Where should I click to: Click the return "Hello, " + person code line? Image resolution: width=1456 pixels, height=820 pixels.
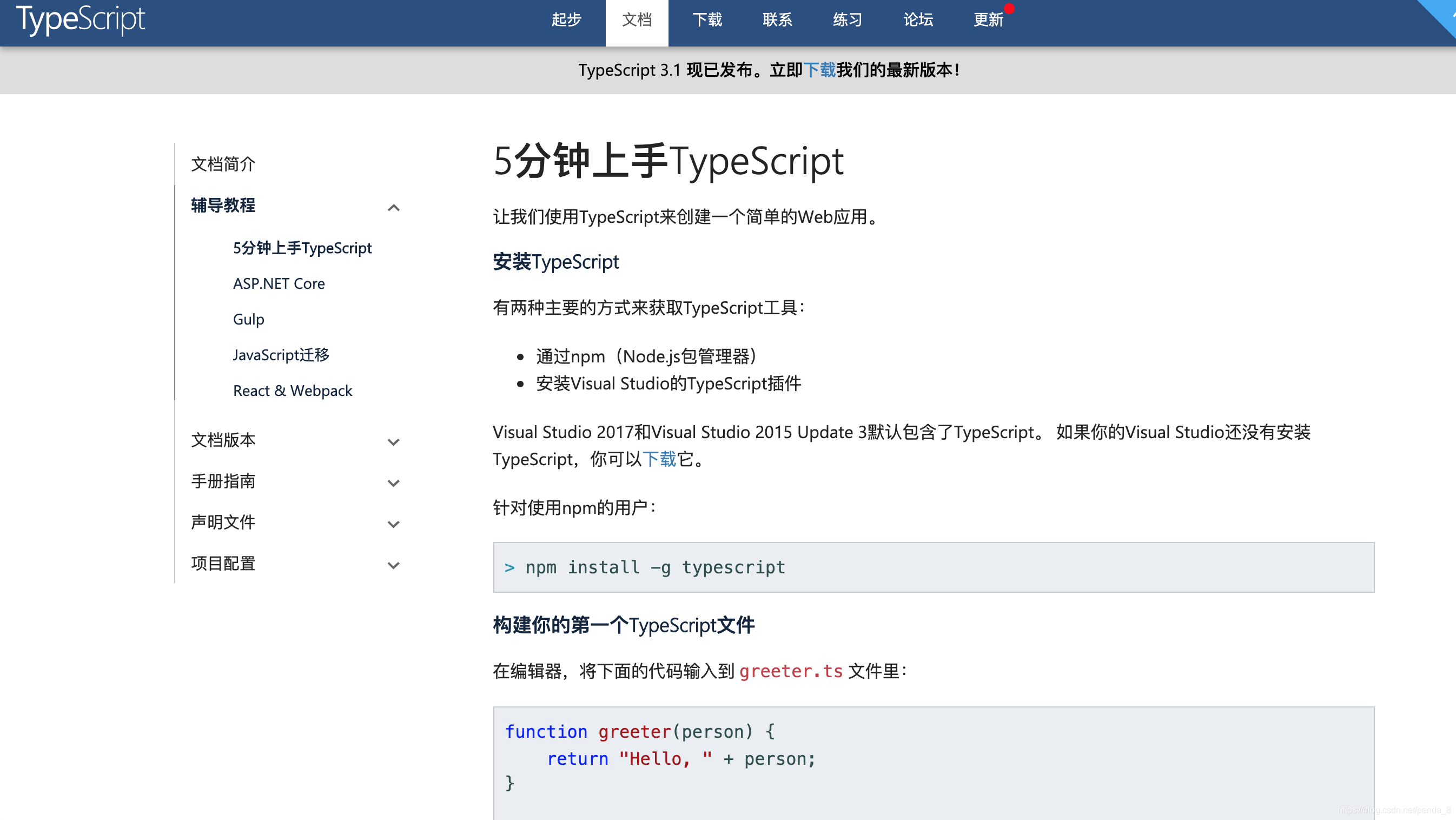pos(681,758)
